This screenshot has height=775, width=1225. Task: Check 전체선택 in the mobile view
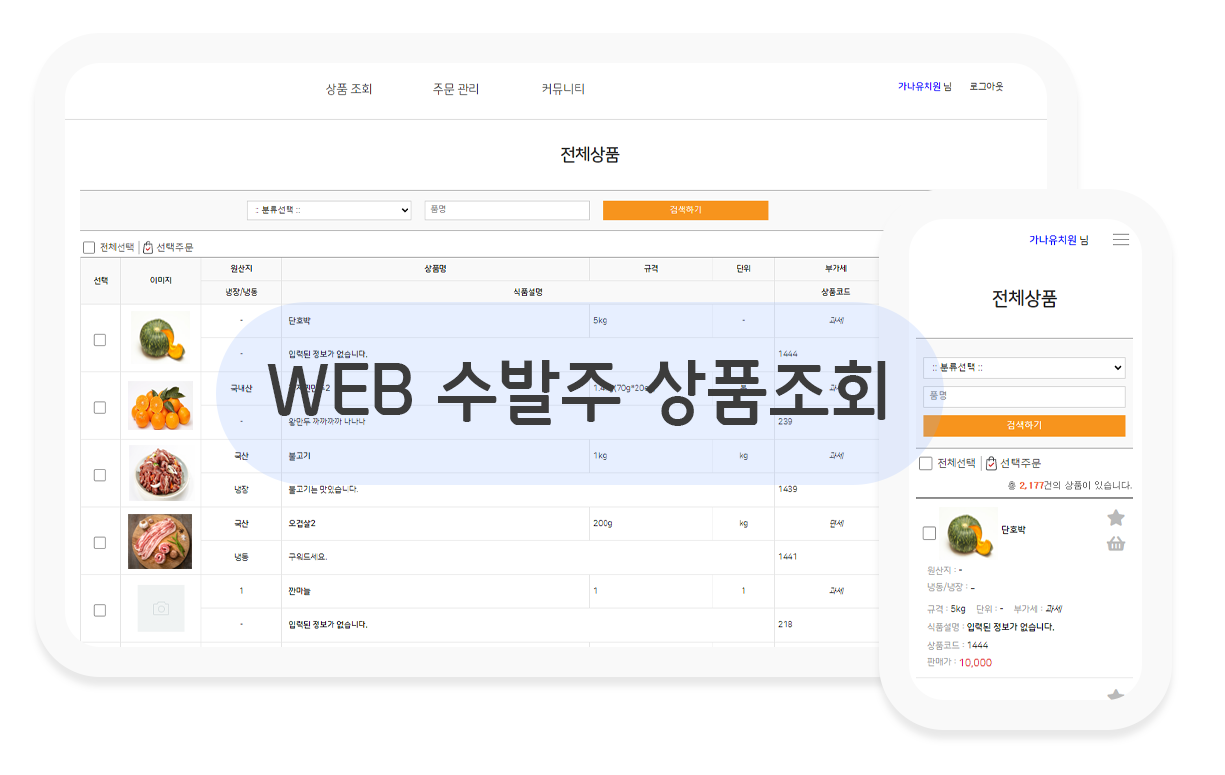pos(926,463)
